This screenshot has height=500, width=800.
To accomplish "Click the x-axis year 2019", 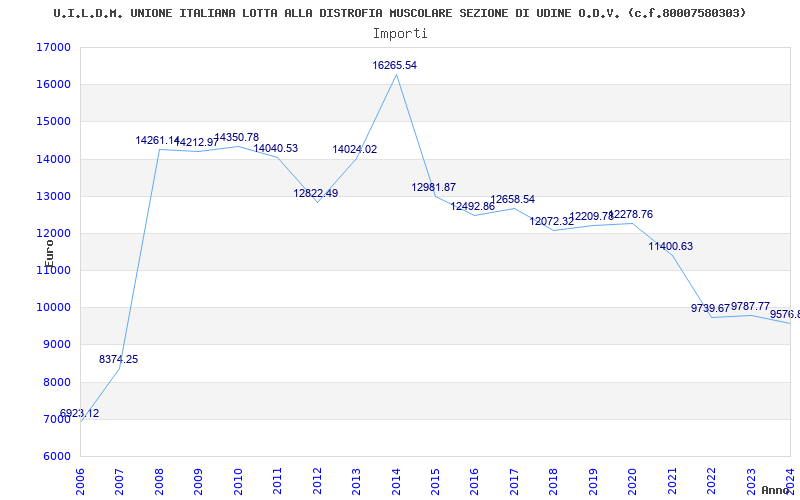I will (593, 482).
